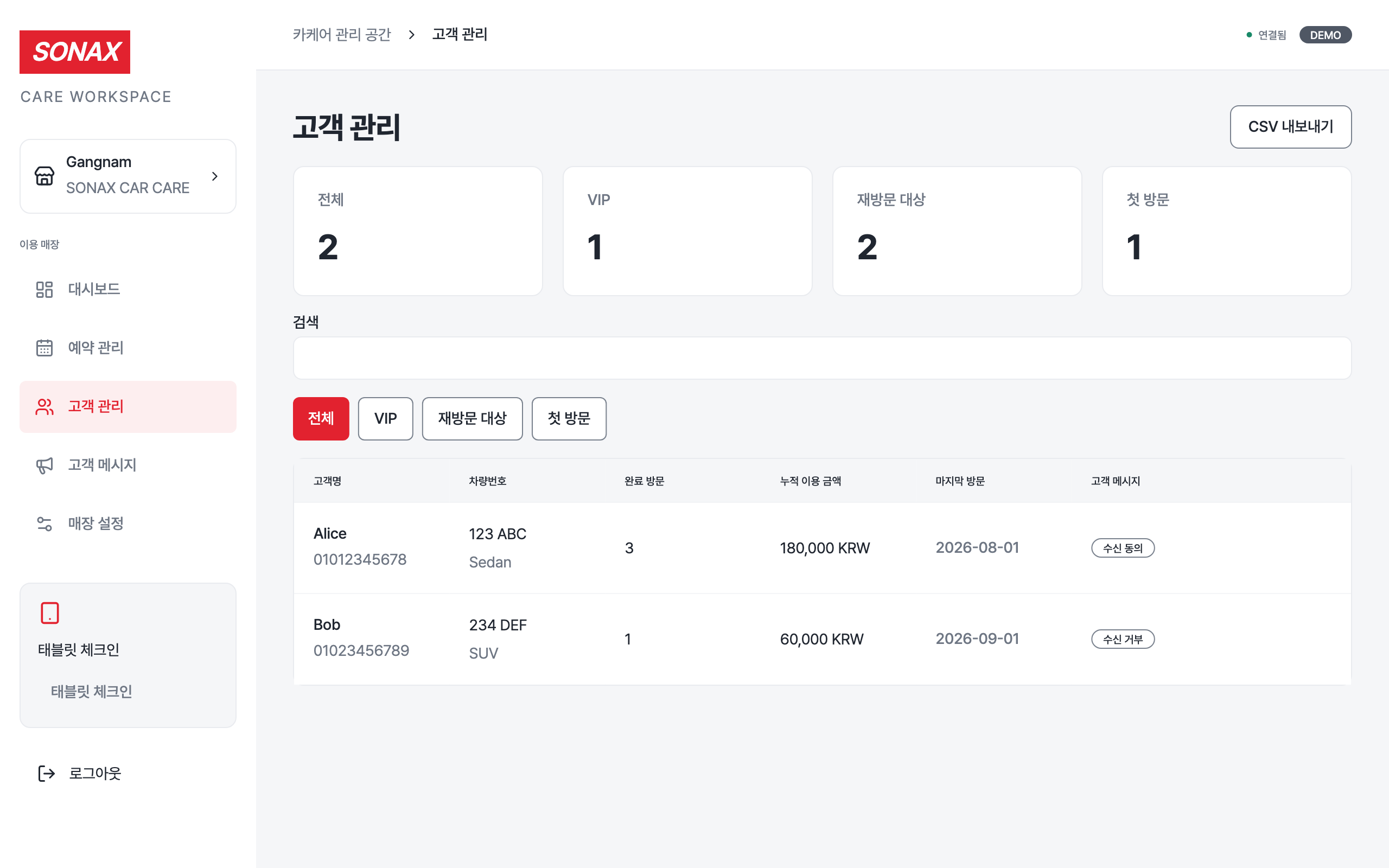Screen dimensions: 1389x868
Task: Log out via 로그아웃
Action: pyautogui.click(x=80, y=773)
